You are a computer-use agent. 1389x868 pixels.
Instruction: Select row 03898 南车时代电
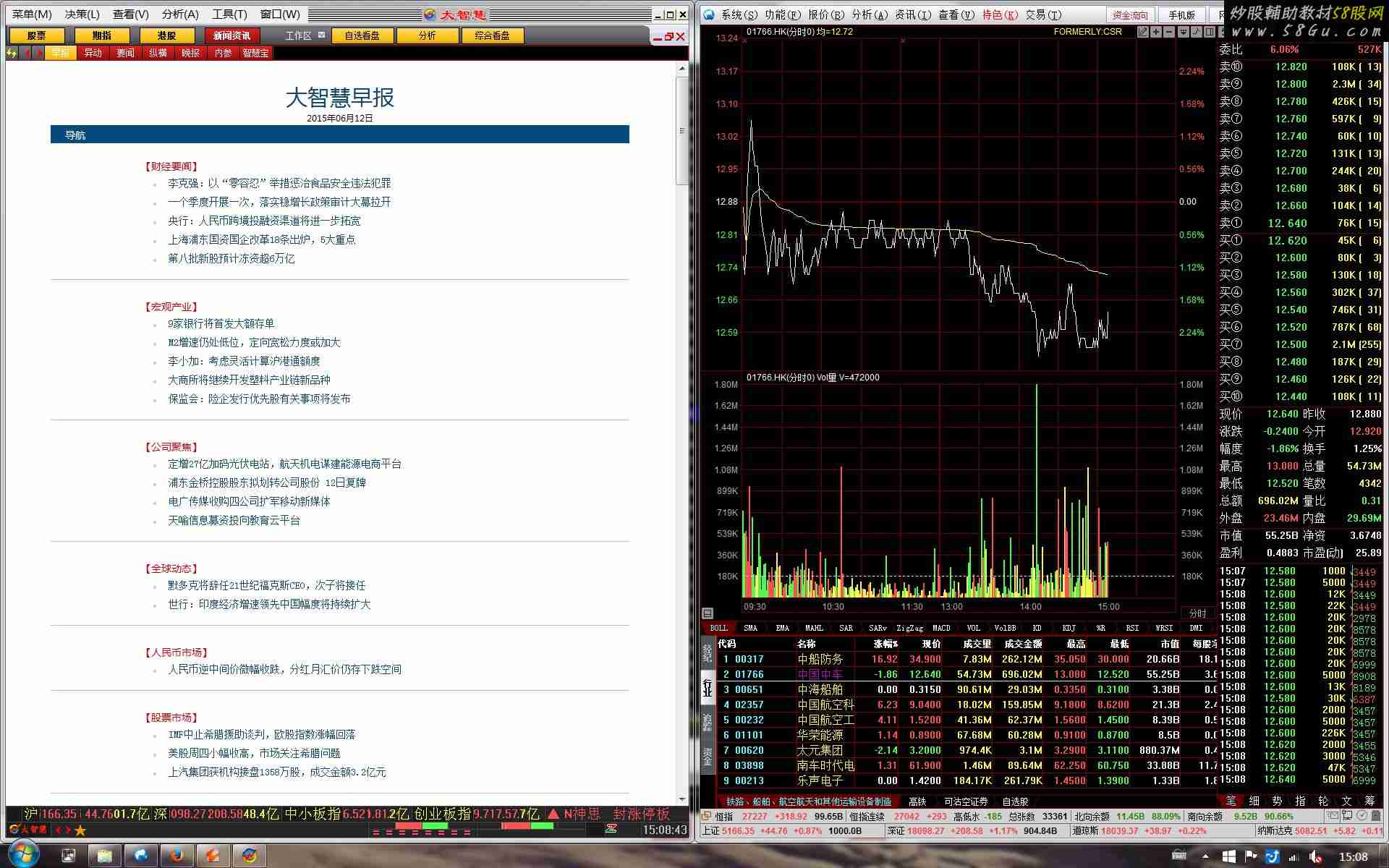(967, 765)
